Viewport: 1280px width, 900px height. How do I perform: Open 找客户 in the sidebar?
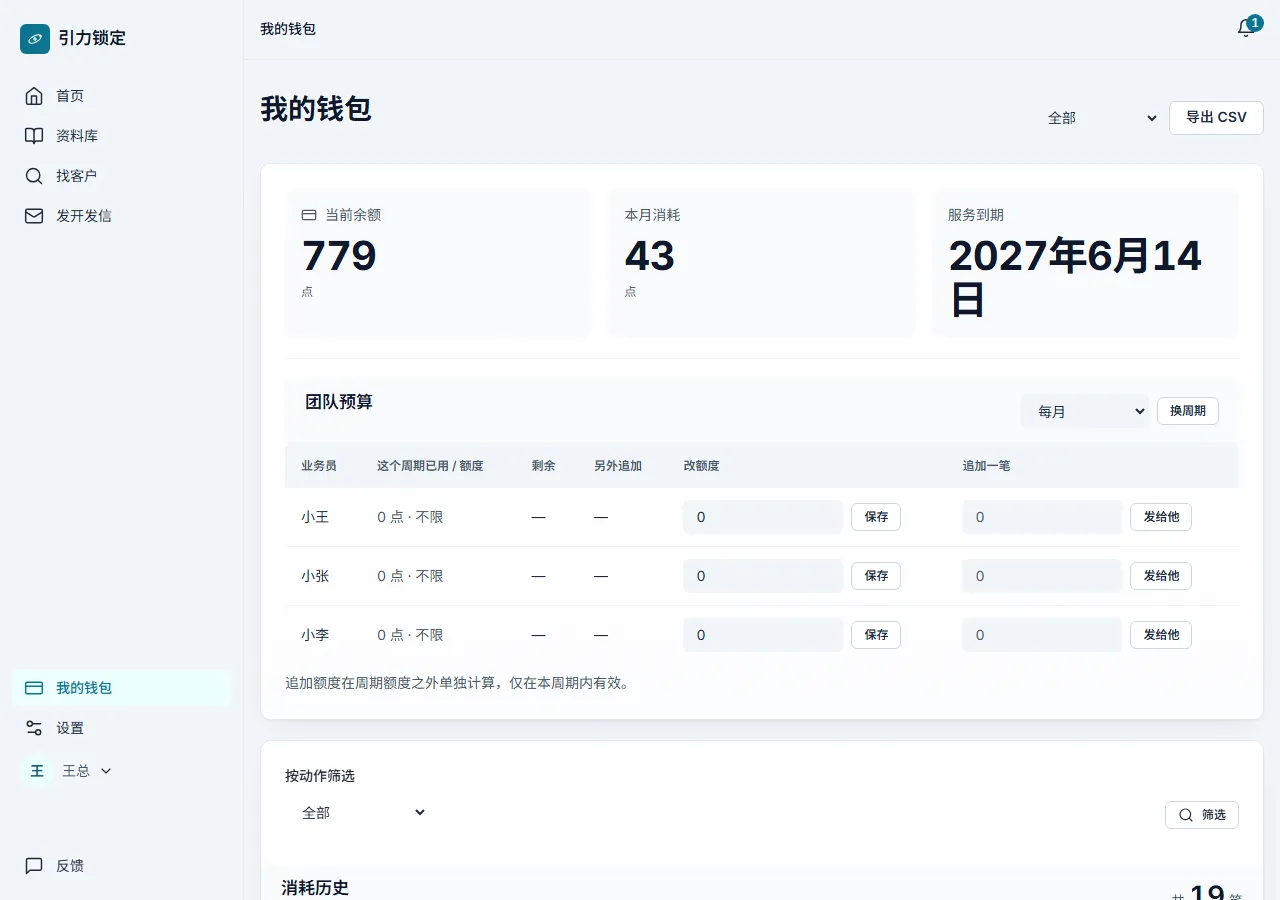pyautogui.click(x=122, y=176)
